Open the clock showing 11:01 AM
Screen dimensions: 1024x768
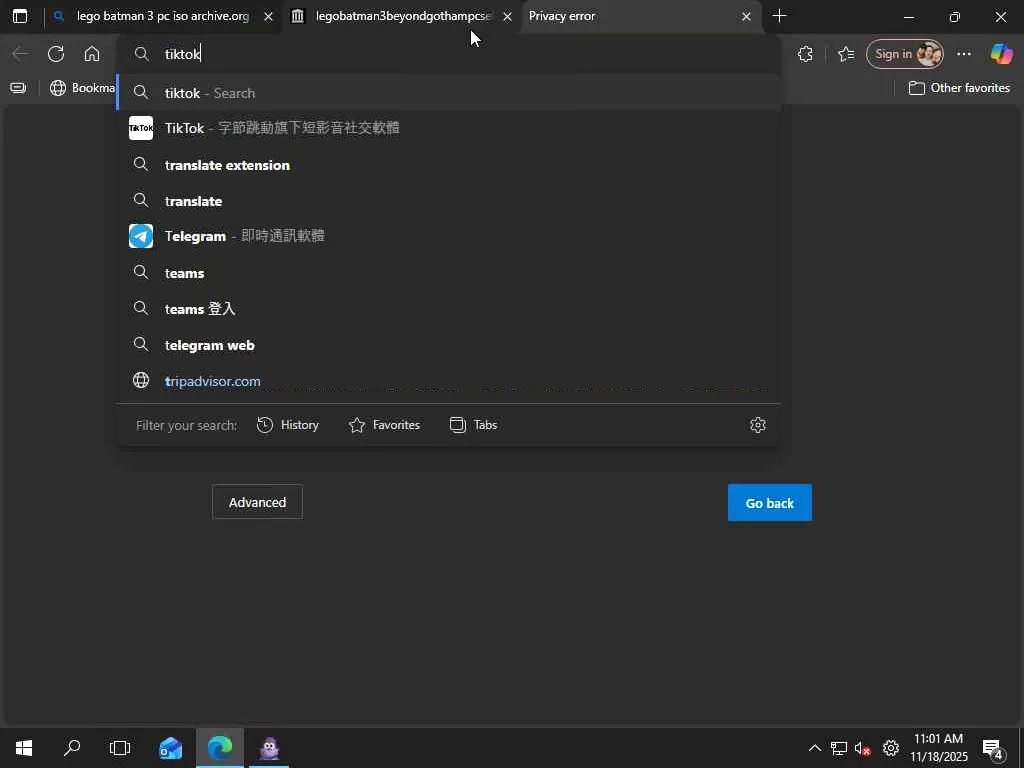939,748
